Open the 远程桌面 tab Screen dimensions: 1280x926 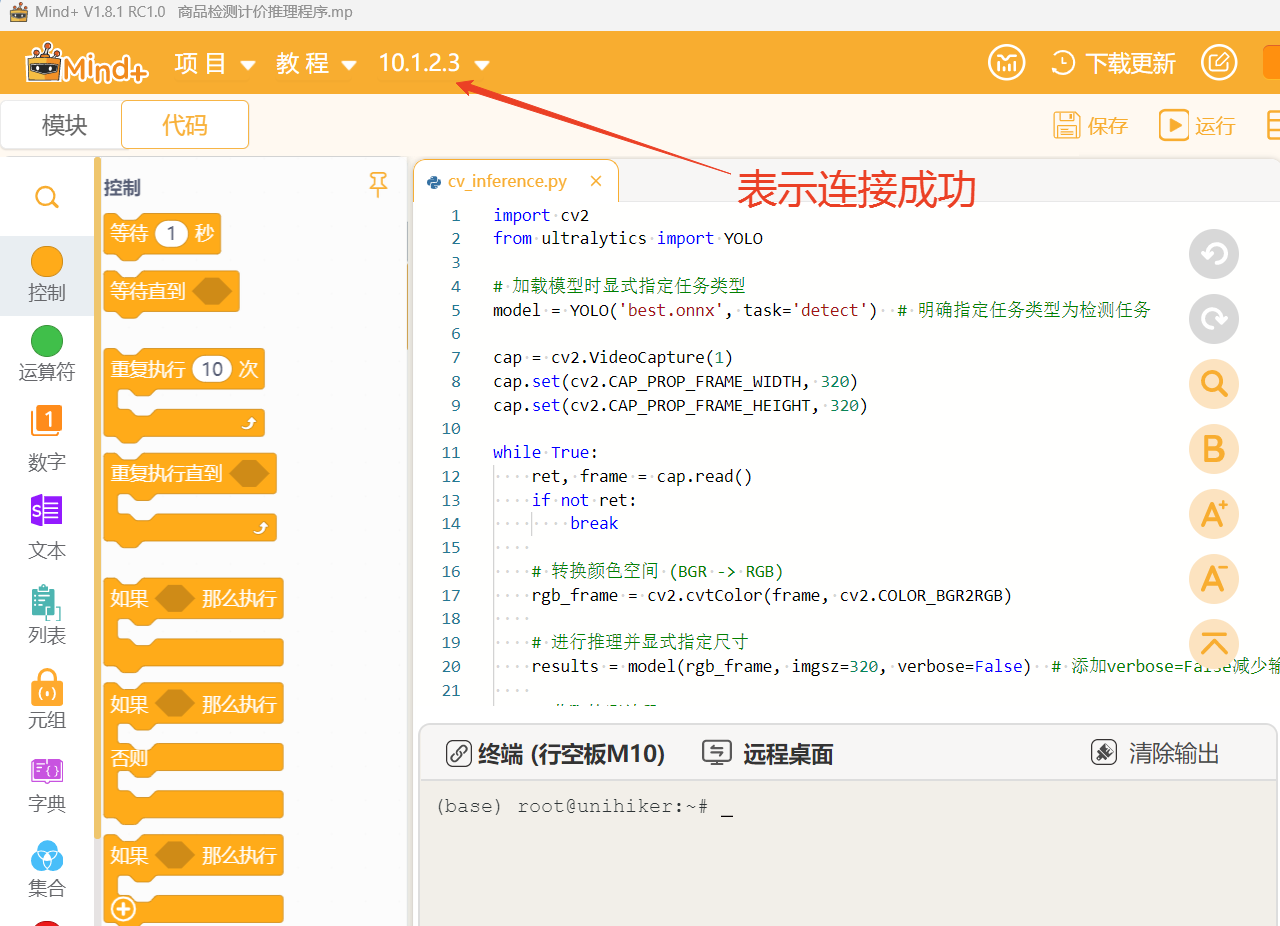coord(768,754)
